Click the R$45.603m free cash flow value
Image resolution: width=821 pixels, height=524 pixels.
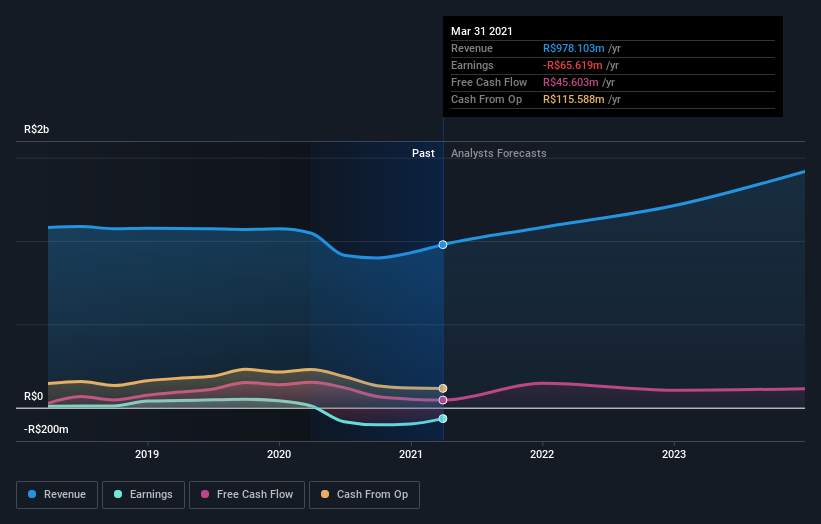[x=570, y=82]
